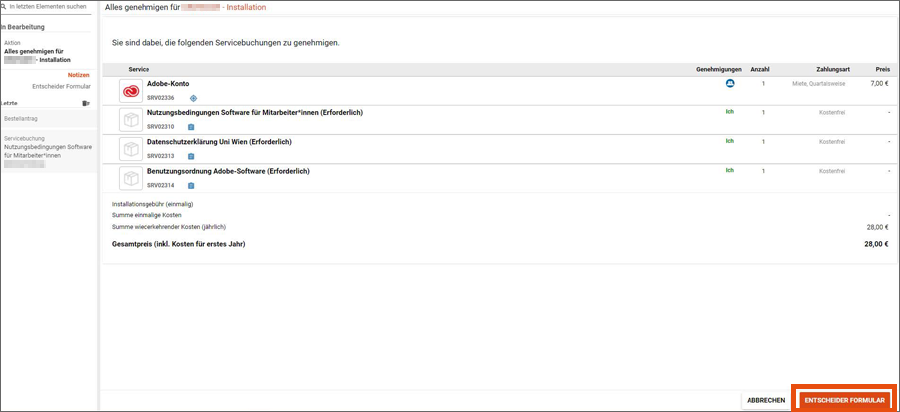Click the box icon for Benutzungsordnung Adobe-Software
Image resolution: width=900 pixels, height=412 pixels.
131,178
